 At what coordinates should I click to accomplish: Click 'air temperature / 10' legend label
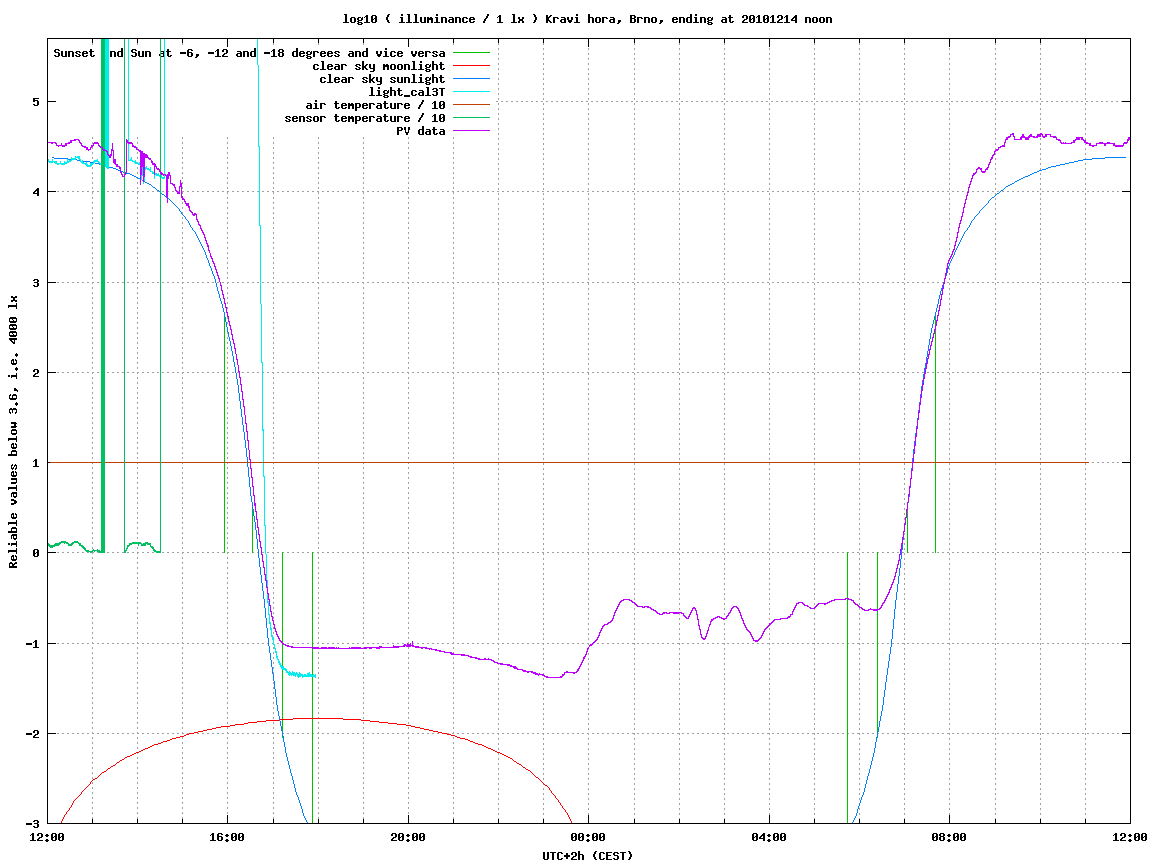375,105
